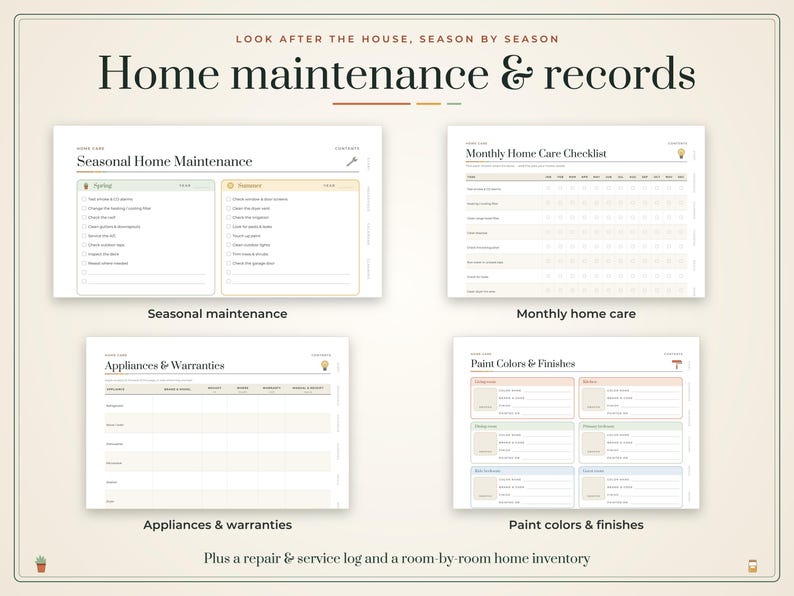Click the 'Home maintenance & records' headline
The image size is (794, 596).
[397, 73]
